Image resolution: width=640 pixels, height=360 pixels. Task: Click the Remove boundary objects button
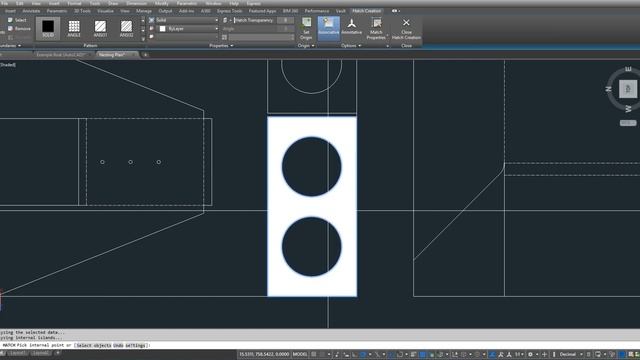(x=19, y=29)
